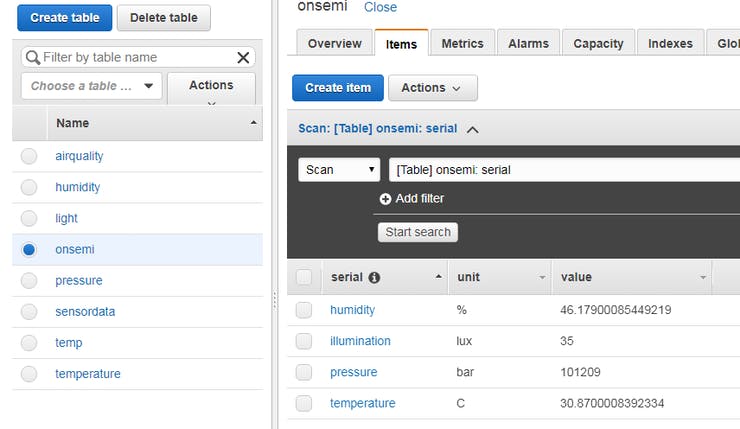Click the Create item button
740x429 pixels.
(338, 88)
